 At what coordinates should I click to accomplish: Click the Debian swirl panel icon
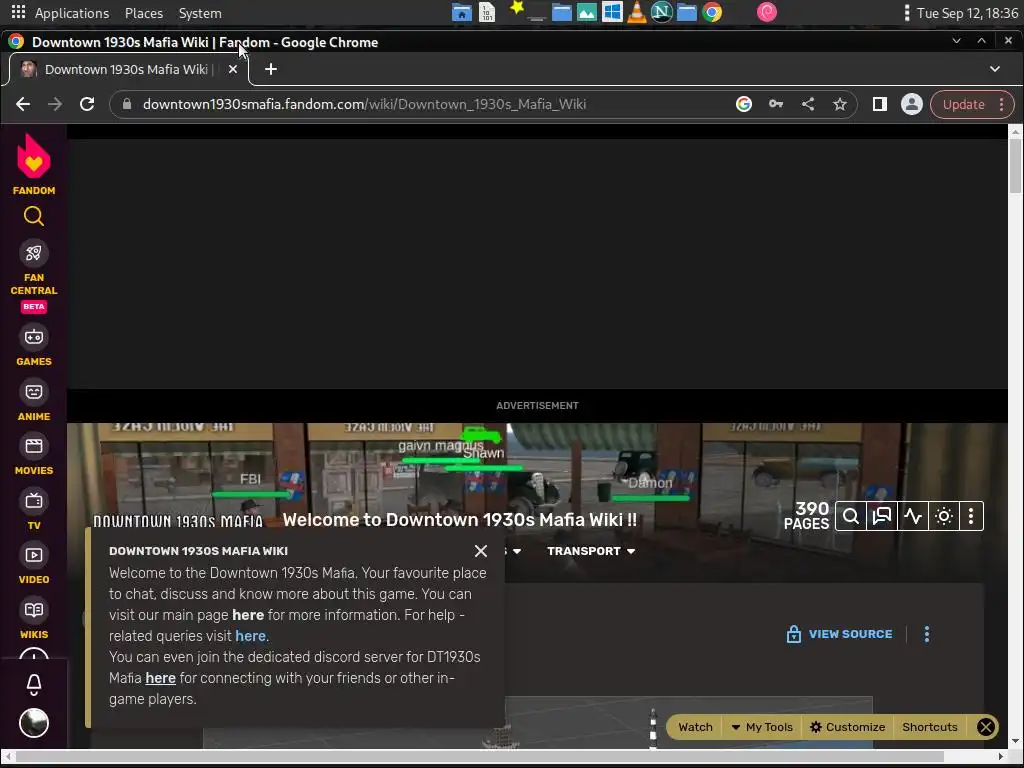(x=767, y=12)
